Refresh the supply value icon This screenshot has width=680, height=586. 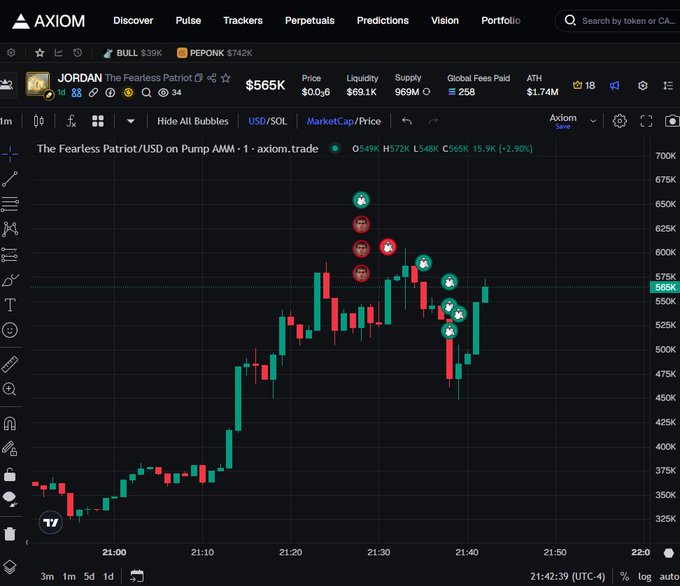426,92
